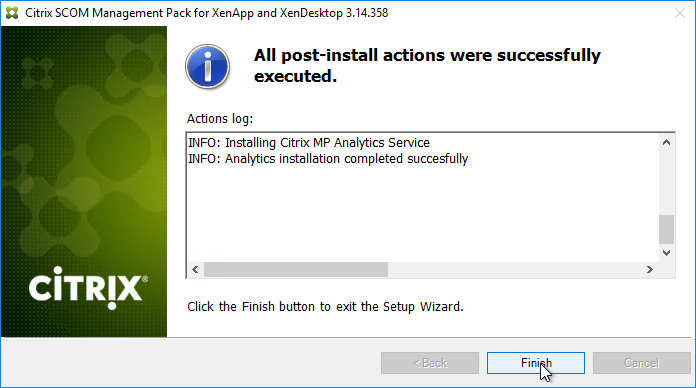Click the Citrix app icon in title bar
Image resolution: width=696 pixels, height=388 pixels.
click(x=12, y=13)
